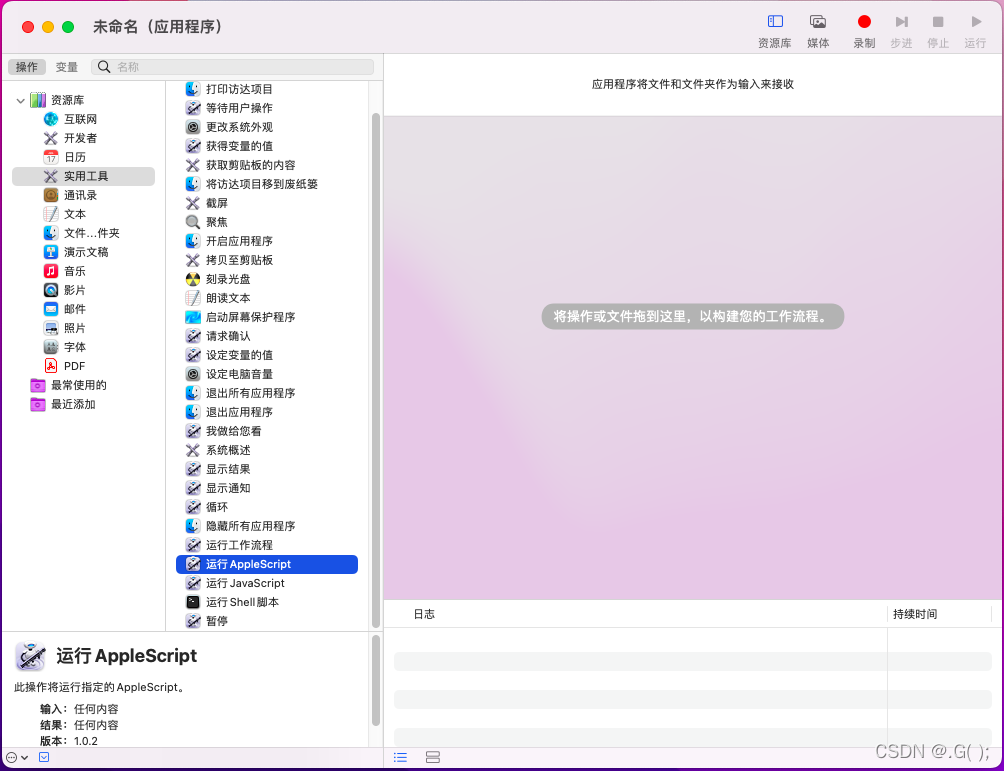The height and width of the screenshot is (771, 1004).
Task: Click the 停止 stop button
Action: [x=938, y=31]
